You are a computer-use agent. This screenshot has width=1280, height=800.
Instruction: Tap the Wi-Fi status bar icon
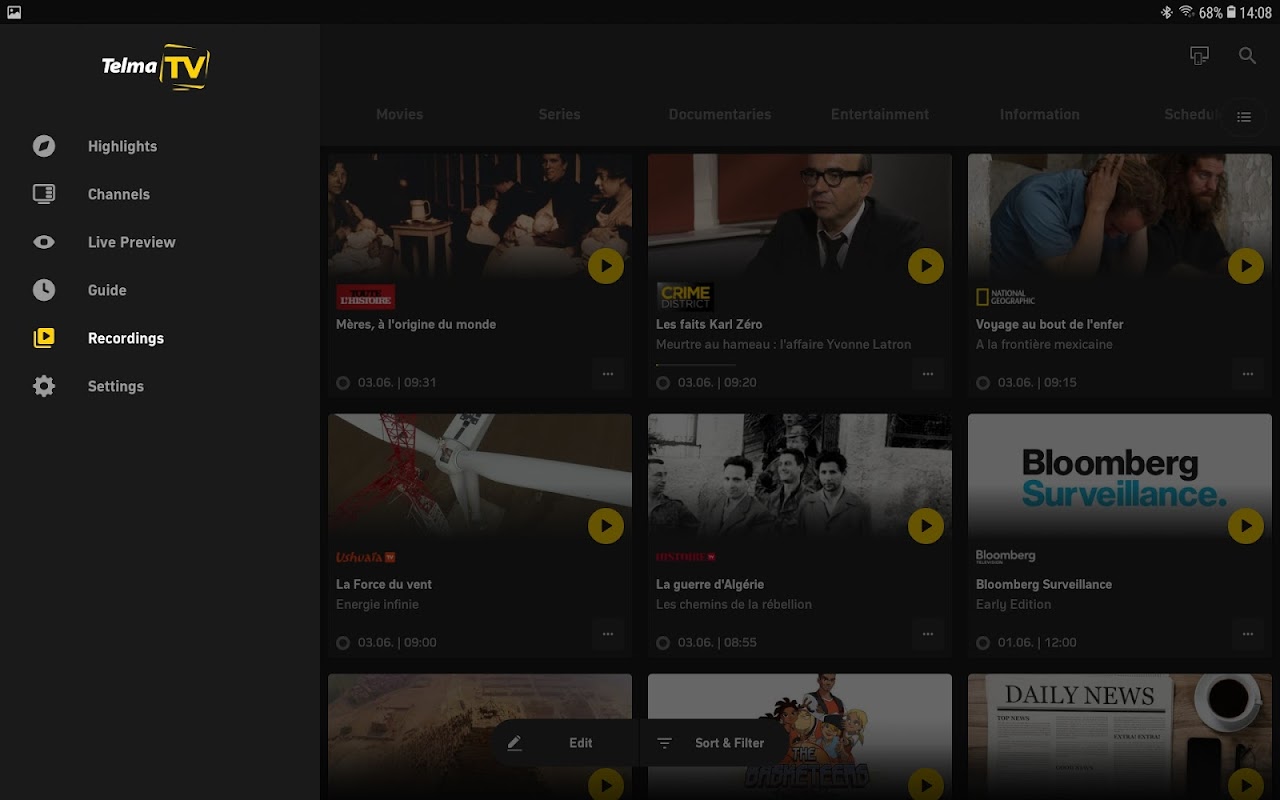click(x=1186, y=12)
